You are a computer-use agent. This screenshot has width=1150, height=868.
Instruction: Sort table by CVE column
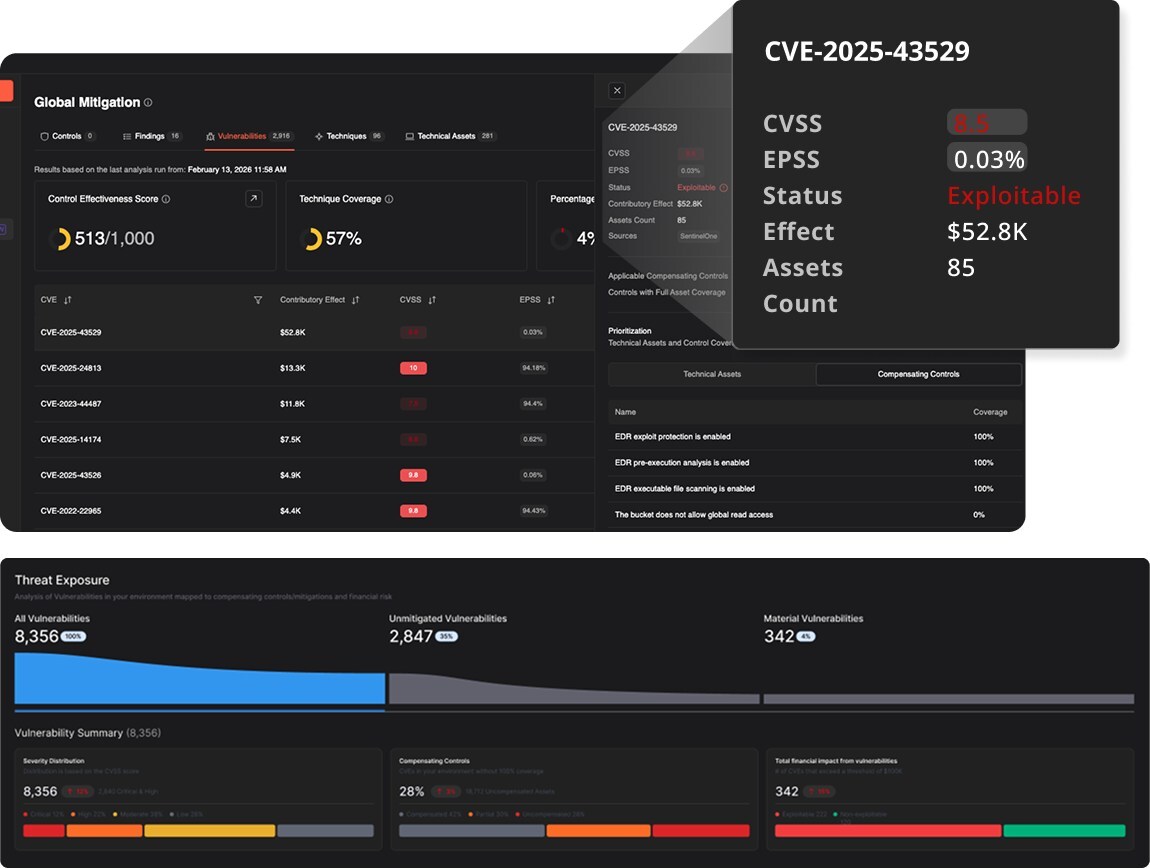[68, 300]
